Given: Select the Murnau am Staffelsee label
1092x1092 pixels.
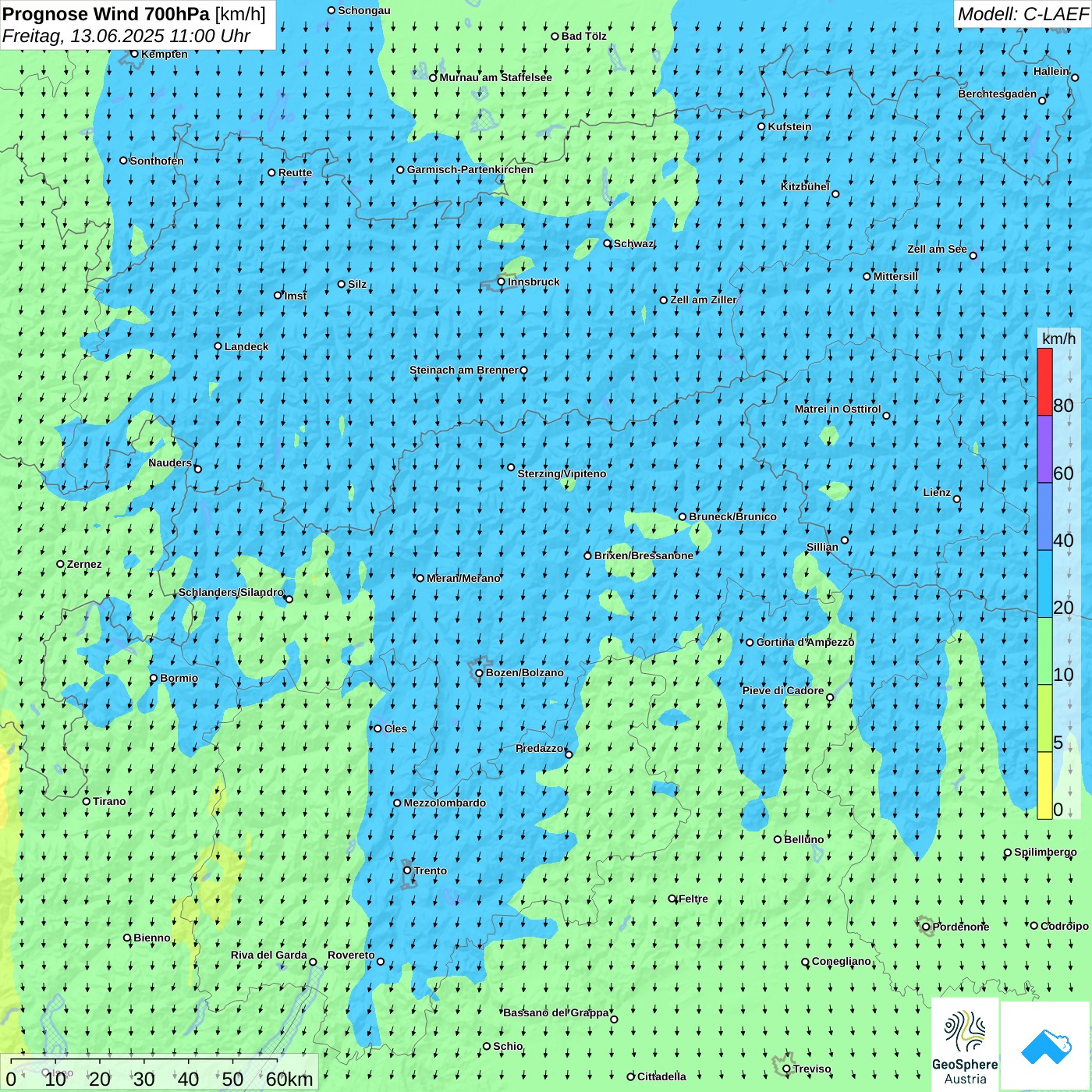Looking at the screenshot, I should 495,77.
